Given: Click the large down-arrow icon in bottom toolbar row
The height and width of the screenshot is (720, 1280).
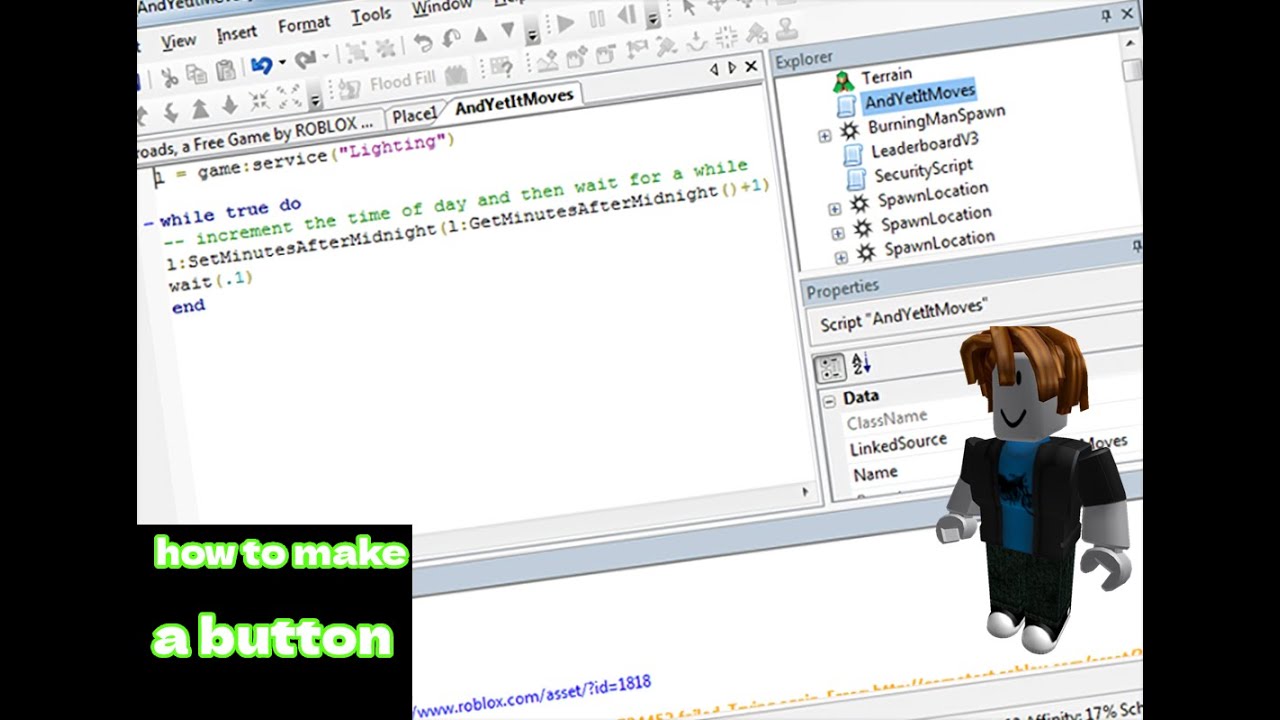Looking at the screenshot, I should [230, 105].
